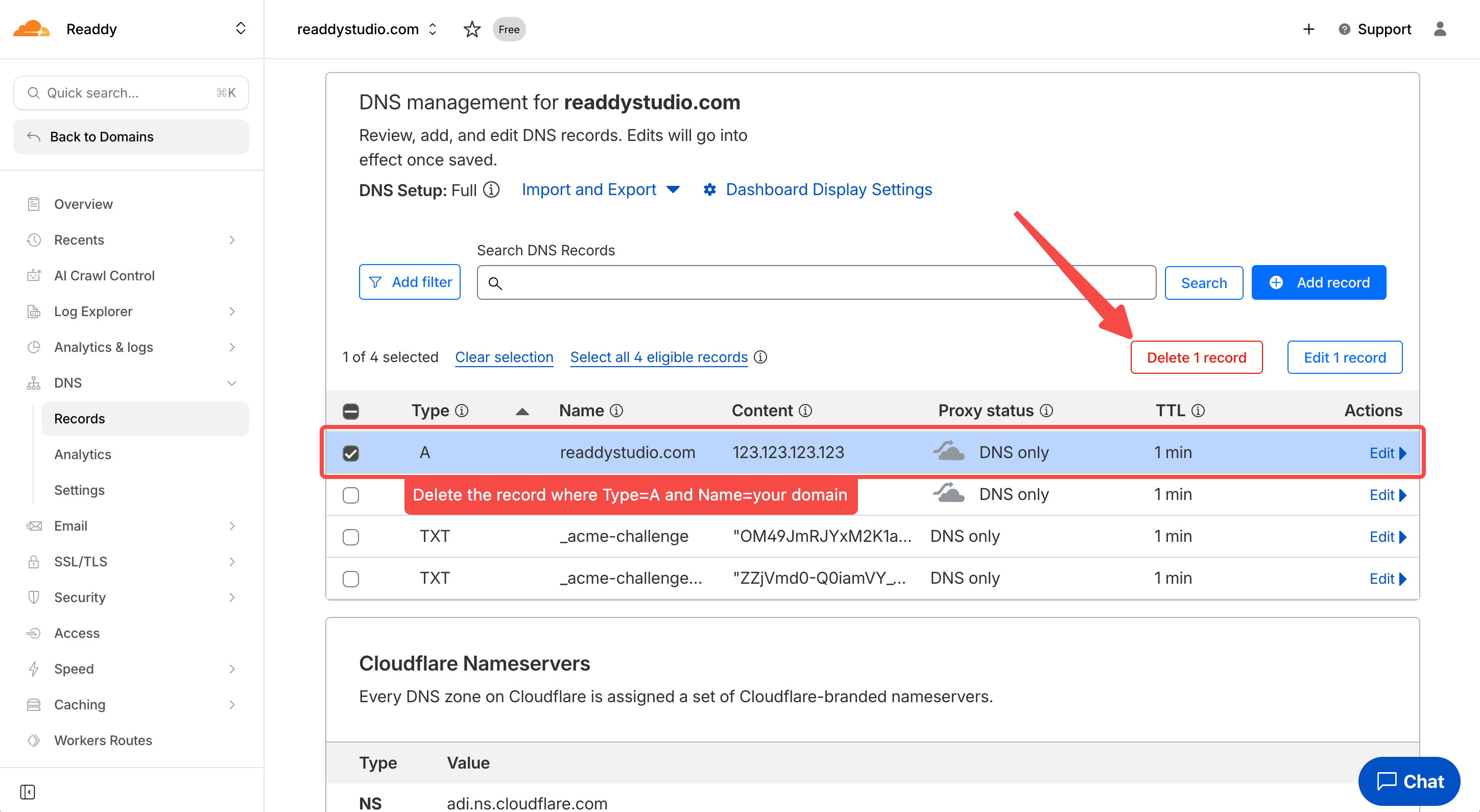The height and width of the screenshot is (812, 1480).
Task: Go to Overview in the sidebar
Action: pos(83,204)
